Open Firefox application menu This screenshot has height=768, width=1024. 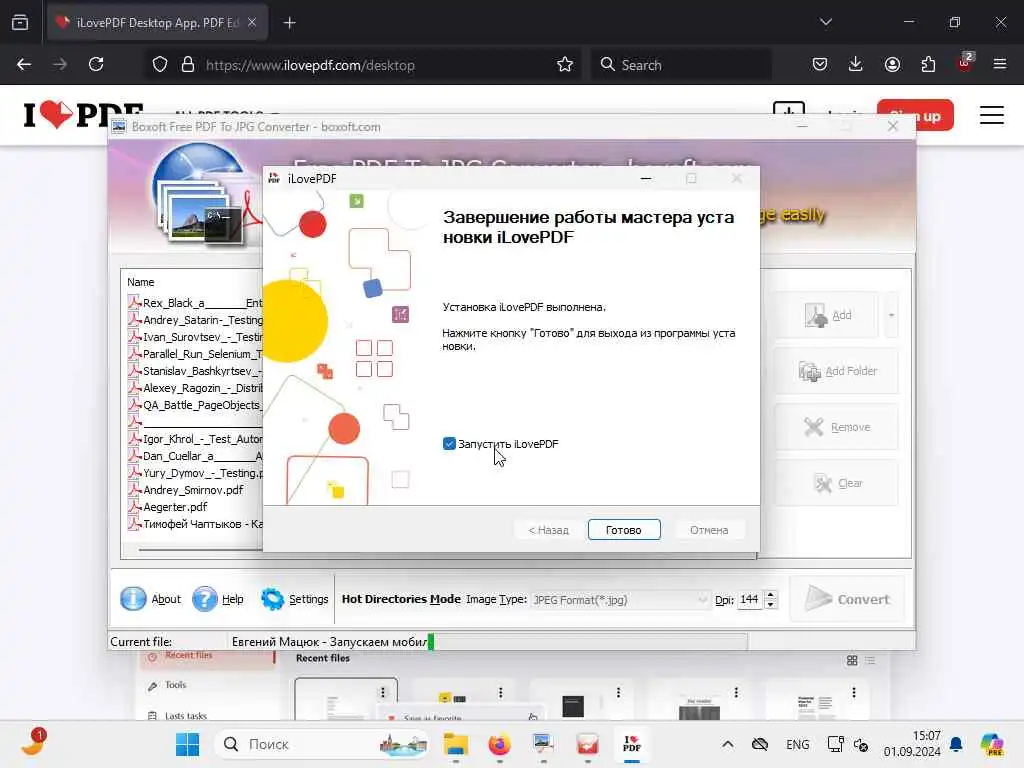pyautogui.click(x=1000, y=65)
